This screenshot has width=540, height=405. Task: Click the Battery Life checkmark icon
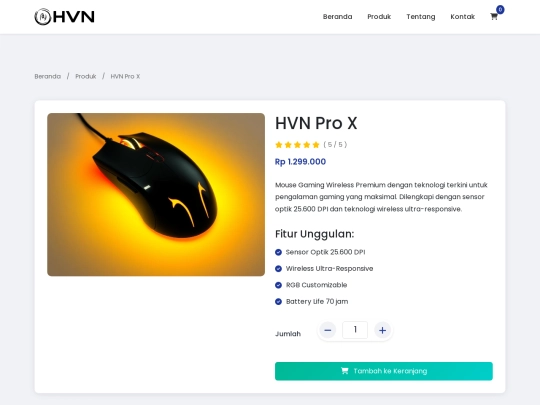click(278, 302)
